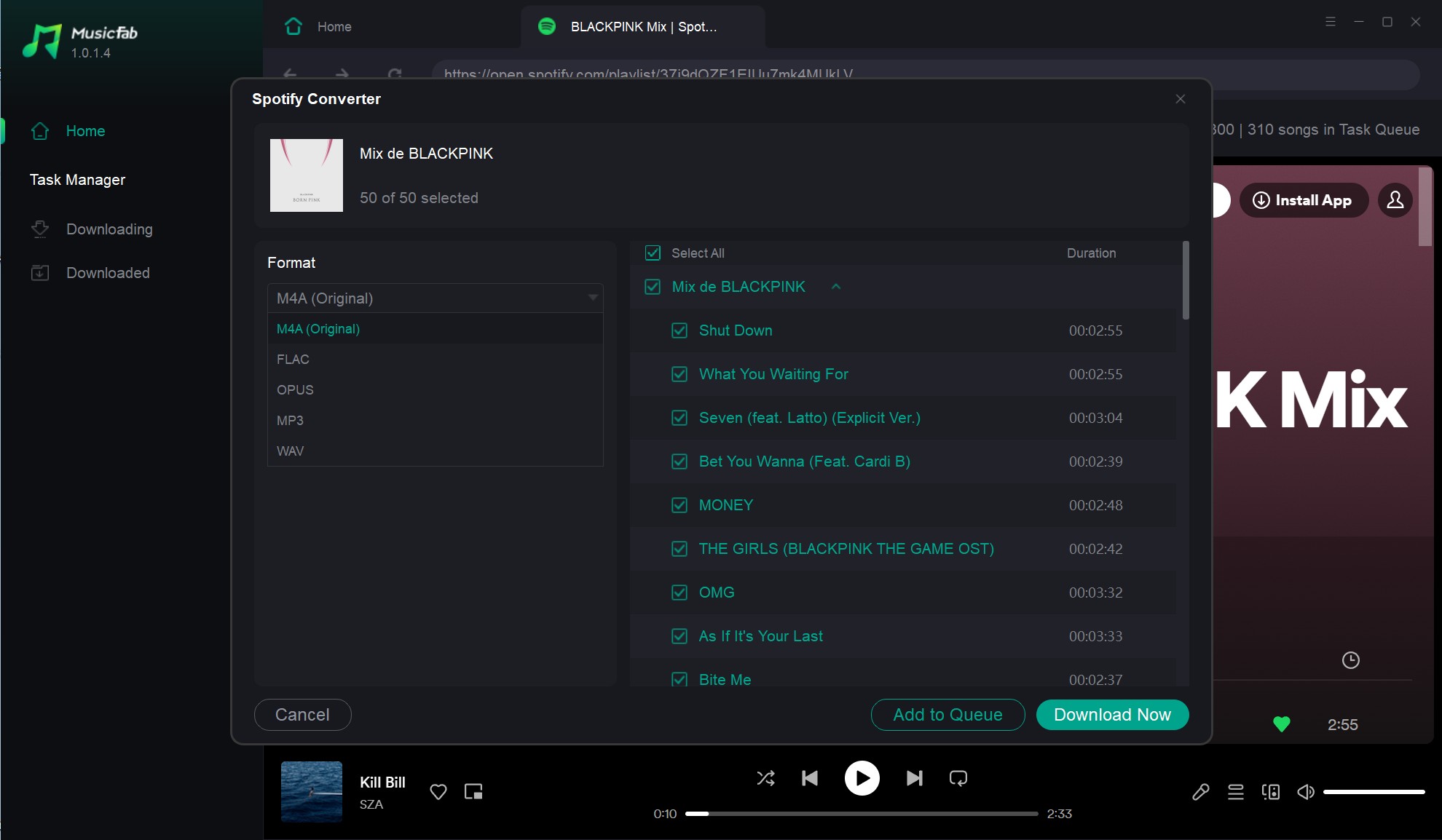1442x840 pixels.
Task: Click the Install App button on Spotify
Action: pos(1303,200)
